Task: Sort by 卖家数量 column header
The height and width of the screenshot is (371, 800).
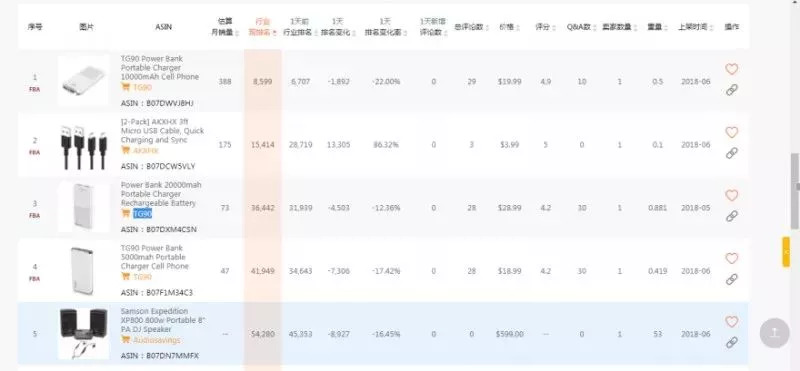Action: point(619,27)
